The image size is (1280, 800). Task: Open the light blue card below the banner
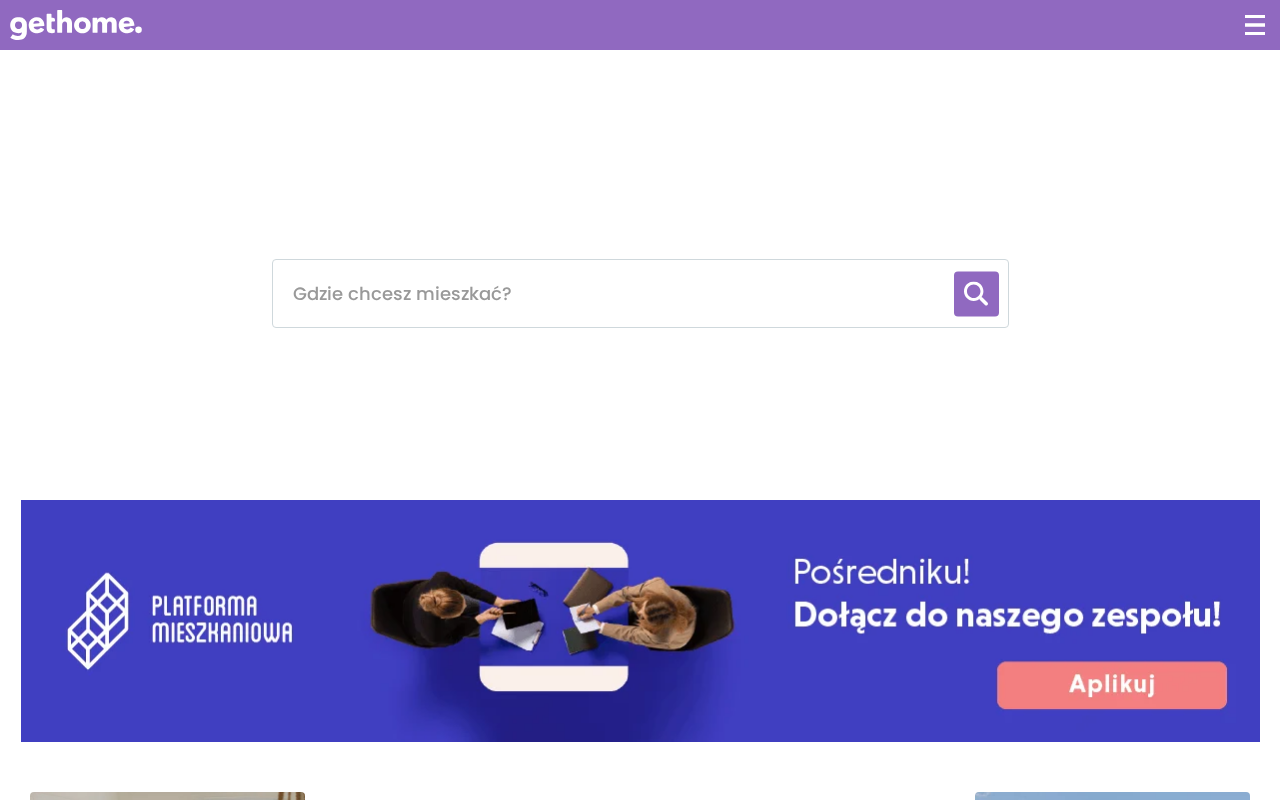[1112, 796]
